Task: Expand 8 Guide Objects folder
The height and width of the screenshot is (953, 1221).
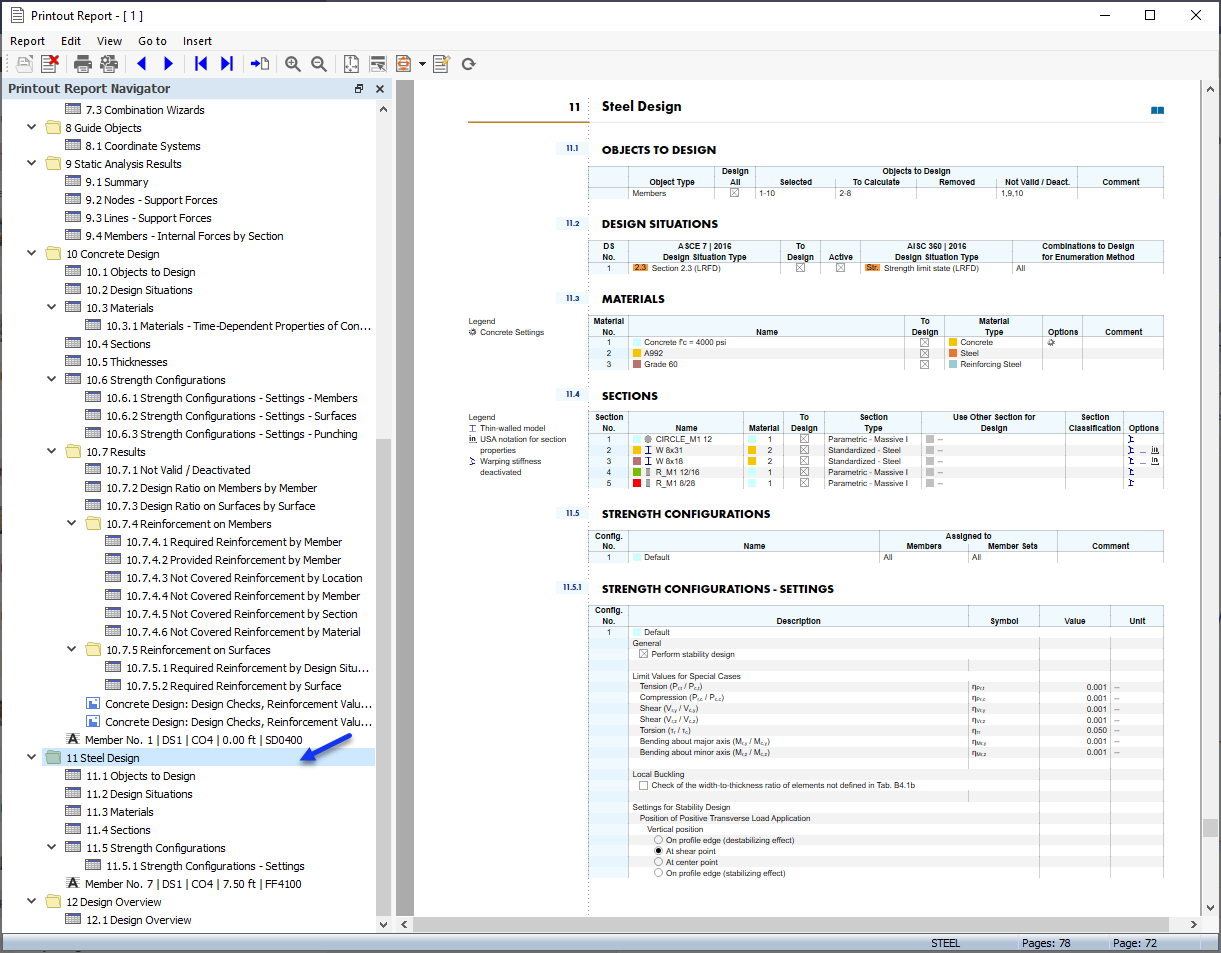Action: point(31,127)
